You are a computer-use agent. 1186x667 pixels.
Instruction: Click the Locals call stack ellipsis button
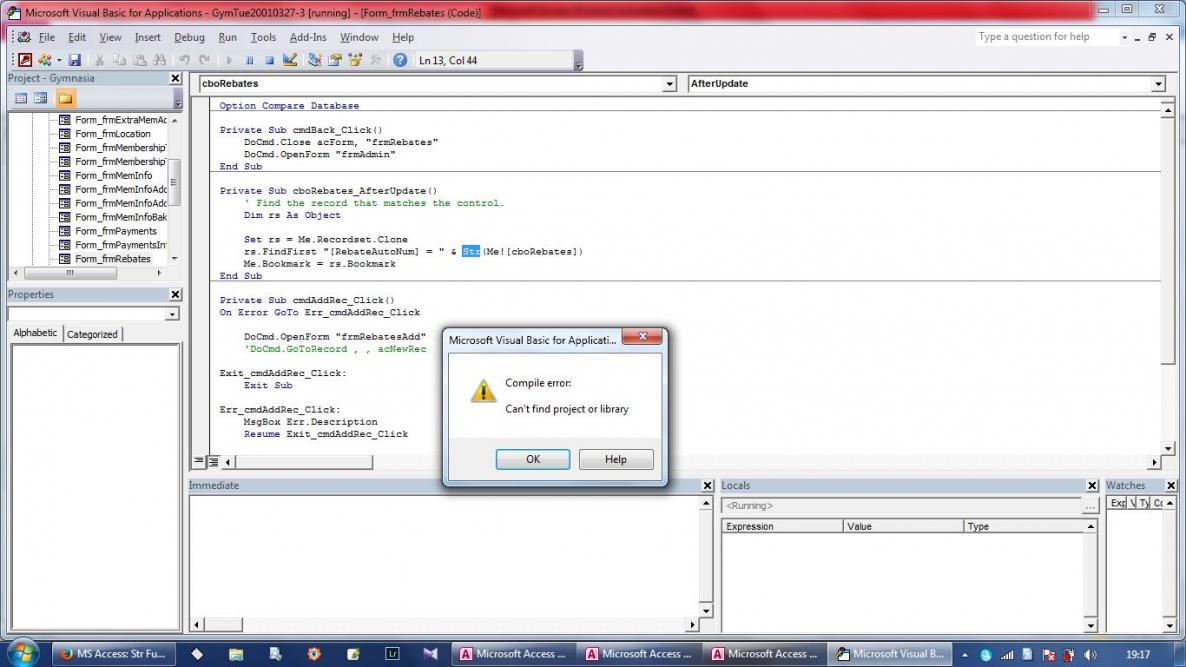click(1090, 506)
